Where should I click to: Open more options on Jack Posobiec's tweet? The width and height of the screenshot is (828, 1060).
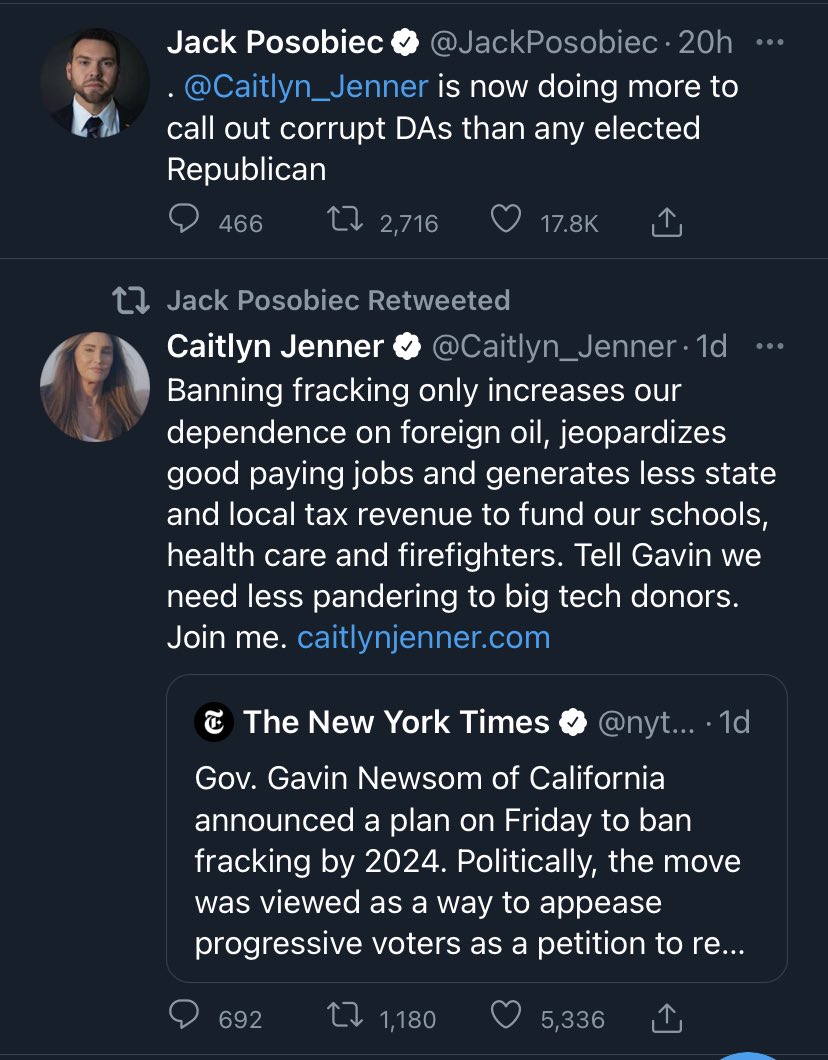click(769, 43)
